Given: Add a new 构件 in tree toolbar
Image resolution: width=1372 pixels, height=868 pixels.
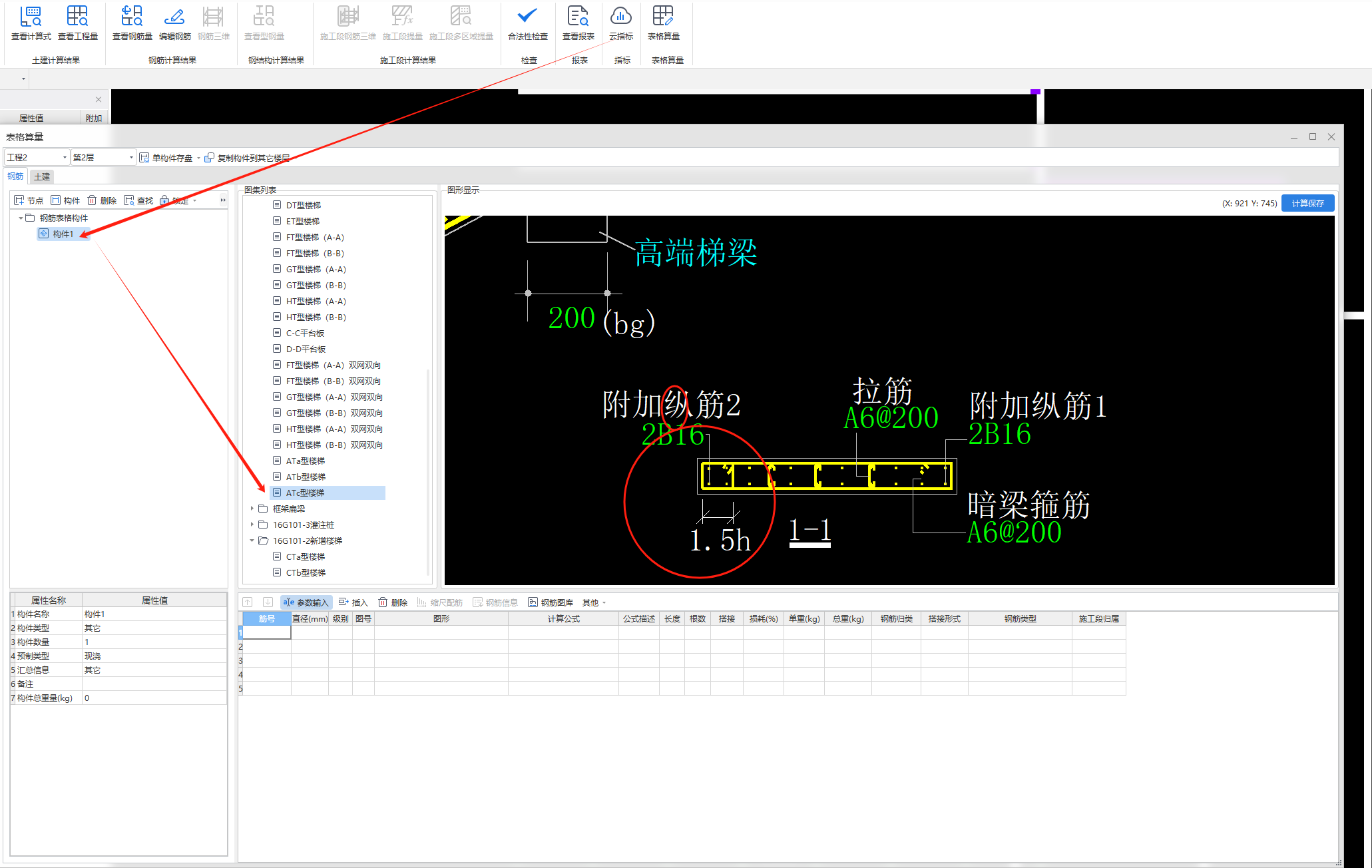Looking at the screenshot, I should [x=66, y=200].
